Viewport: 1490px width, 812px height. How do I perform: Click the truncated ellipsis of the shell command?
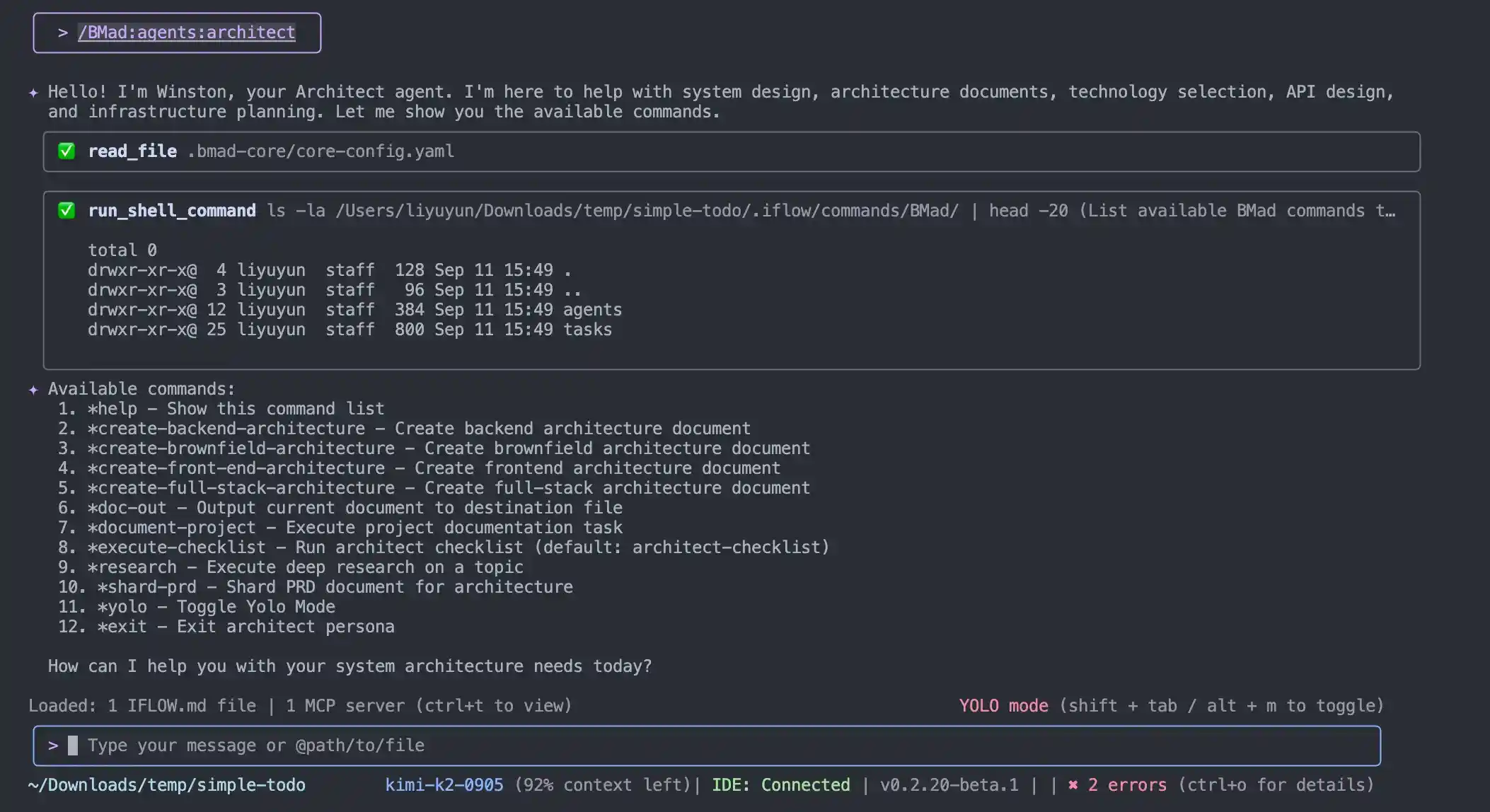coord(1390,211)
